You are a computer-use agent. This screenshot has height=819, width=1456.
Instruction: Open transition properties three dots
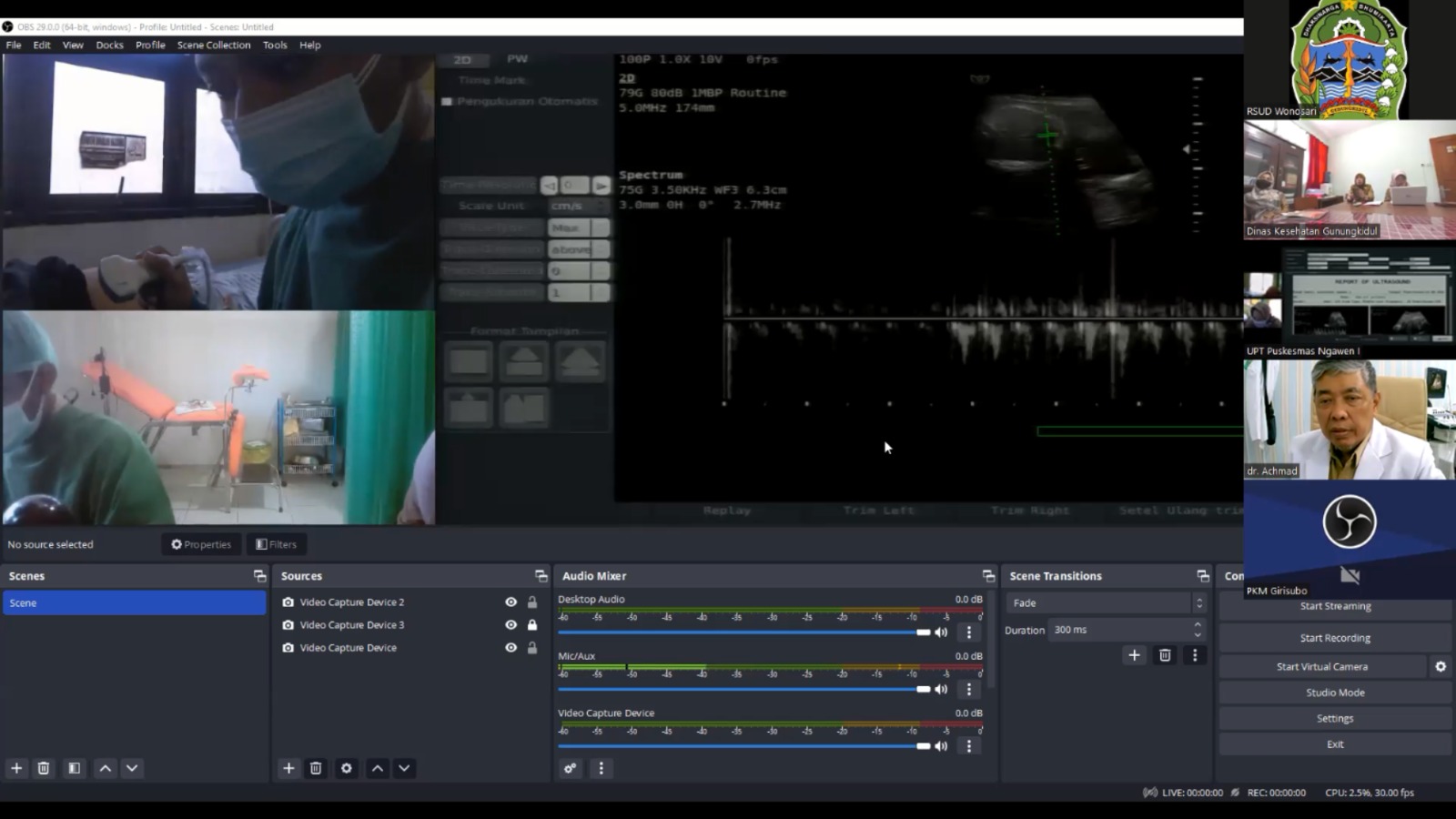pos(1195,655)
